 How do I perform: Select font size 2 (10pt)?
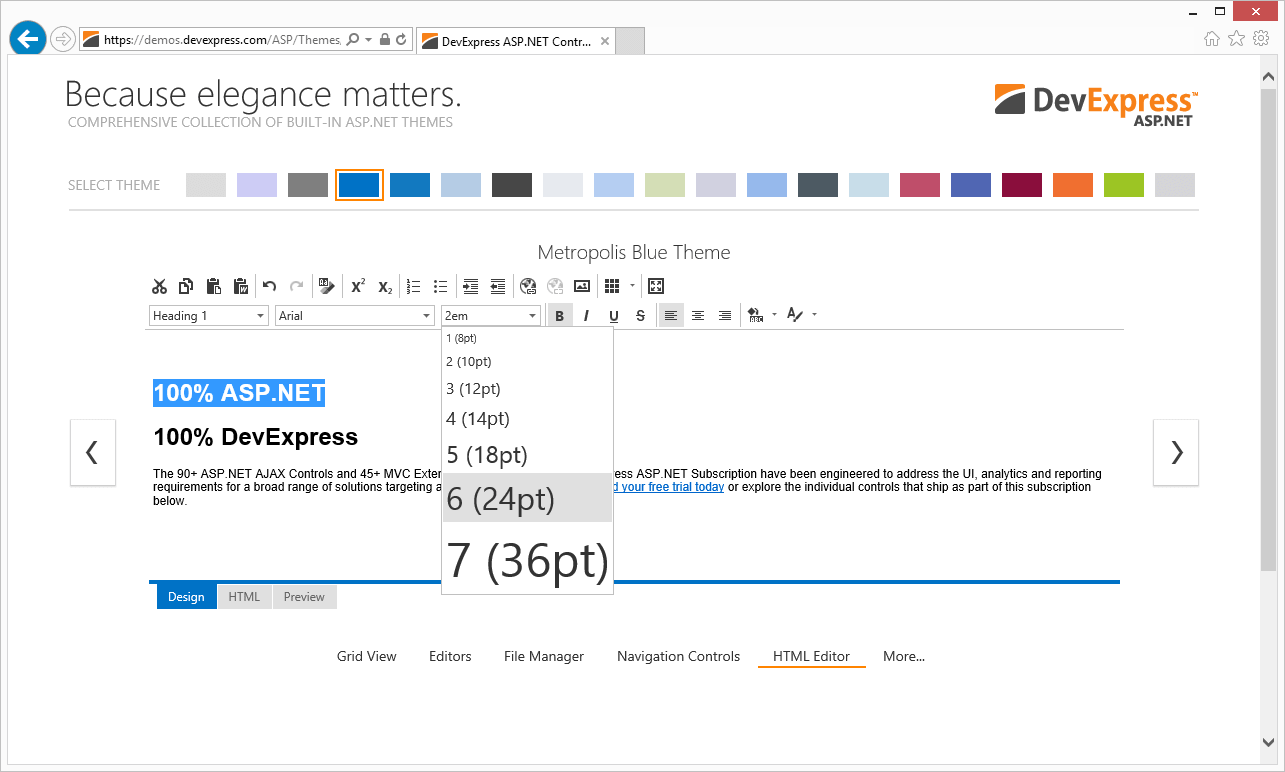[527, 362]
